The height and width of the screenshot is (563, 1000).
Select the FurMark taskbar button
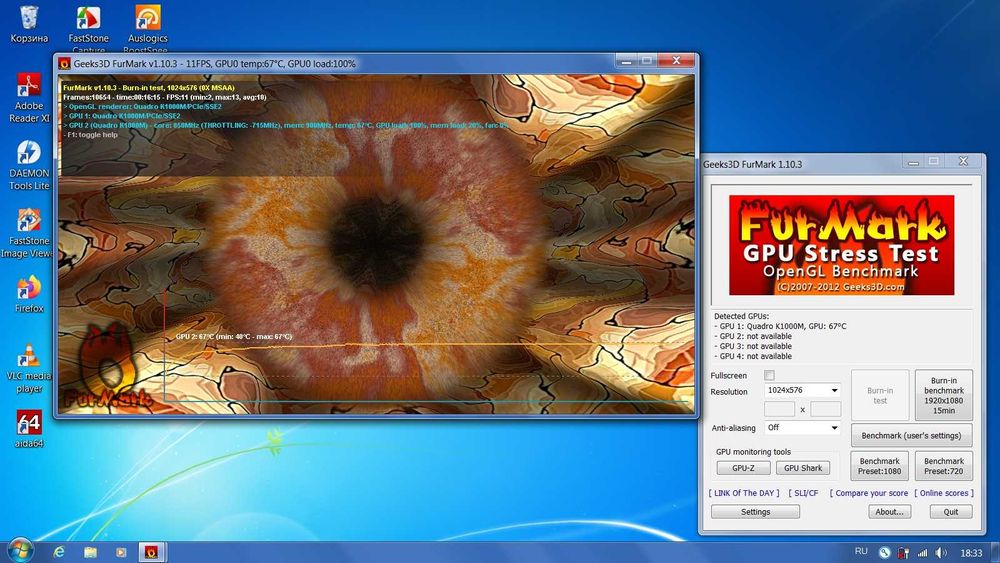(x=151, y=552)
